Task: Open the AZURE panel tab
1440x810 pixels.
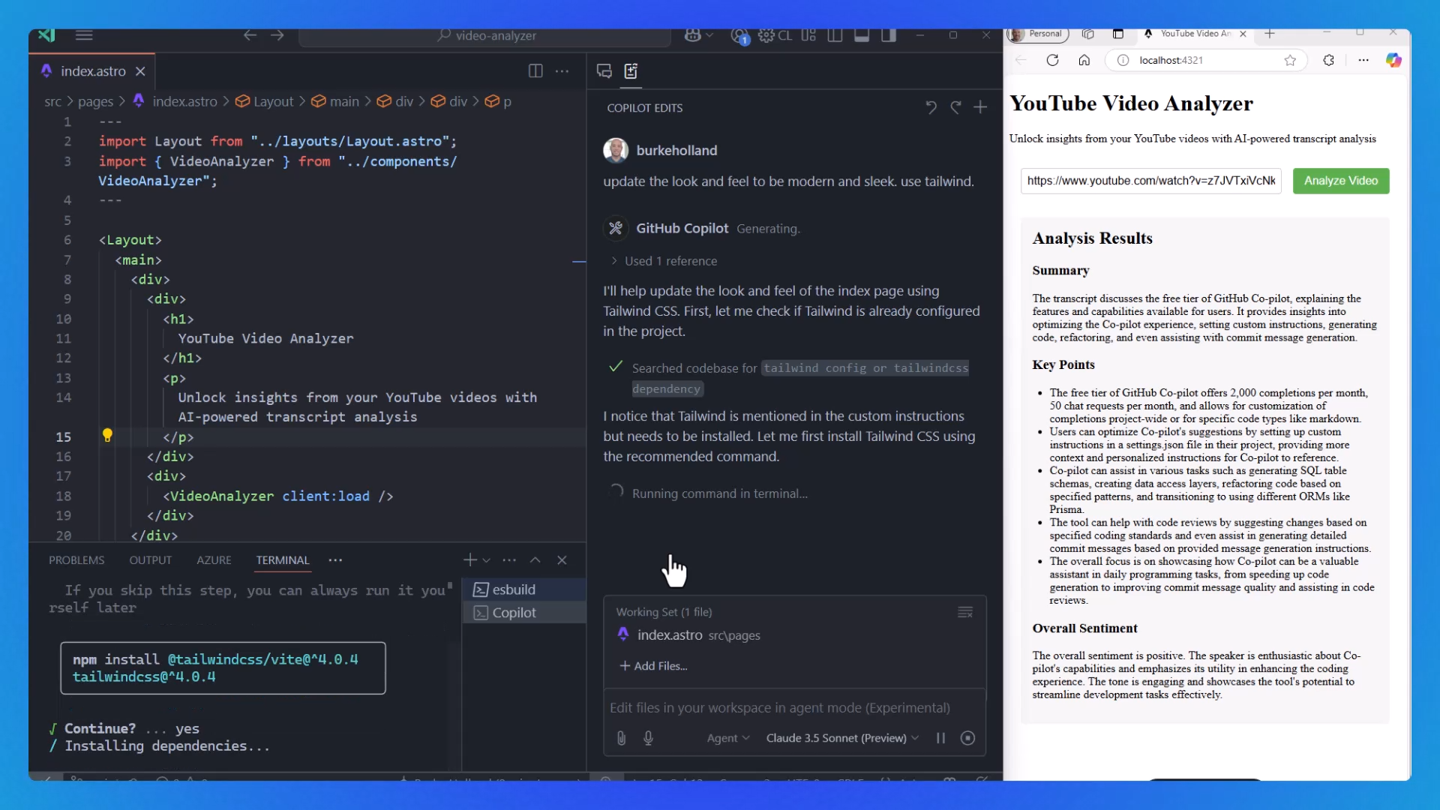Action: 214,560
